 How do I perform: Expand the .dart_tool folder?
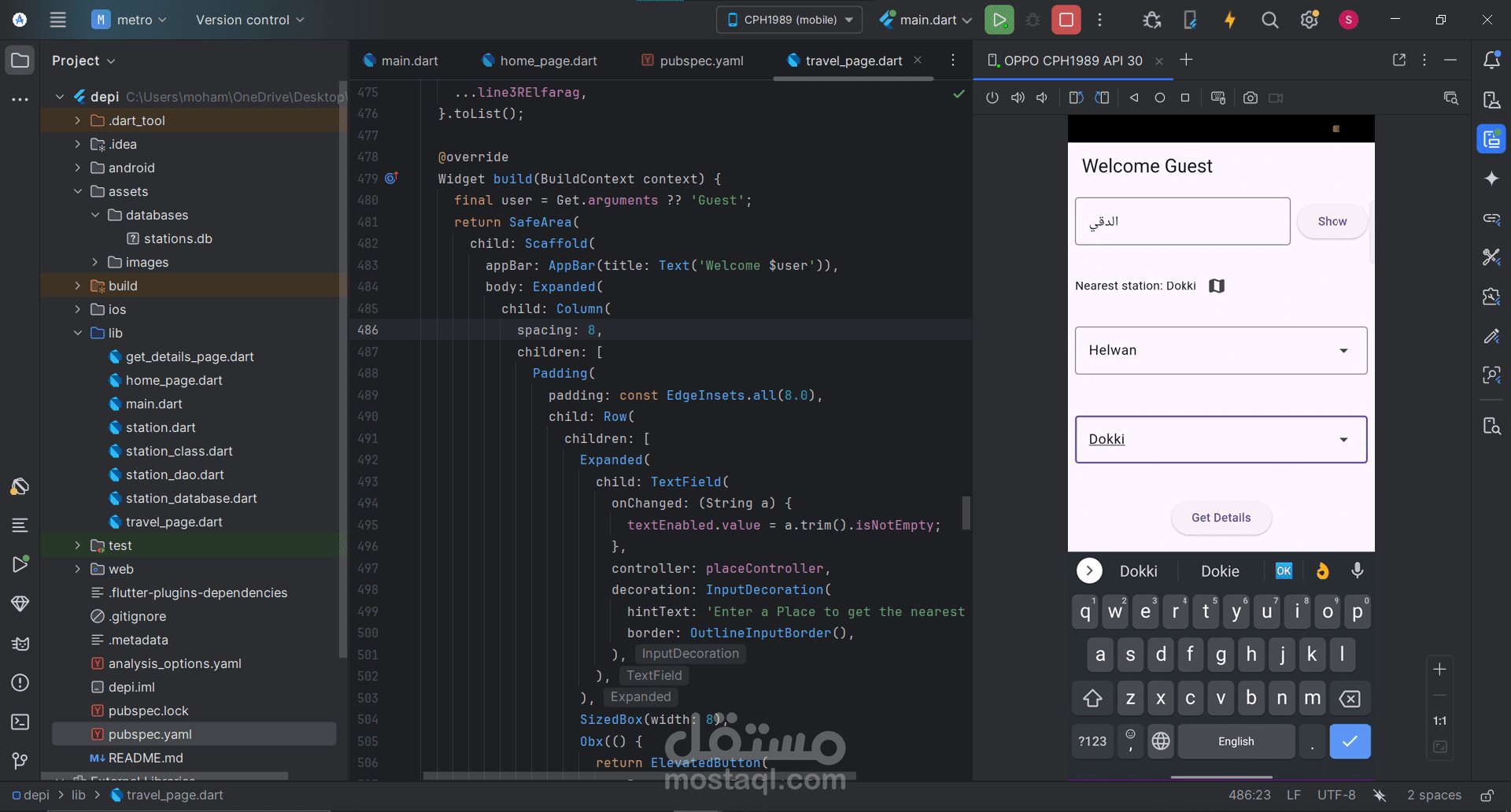click(77, 120)
